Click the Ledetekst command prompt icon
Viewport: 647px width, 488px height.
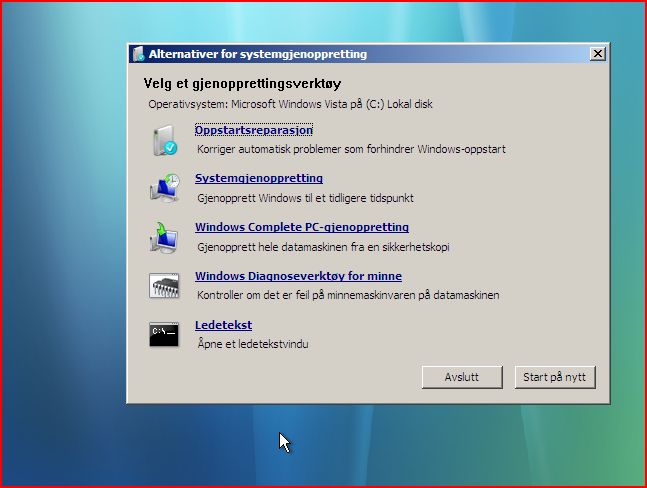point(164,334)
